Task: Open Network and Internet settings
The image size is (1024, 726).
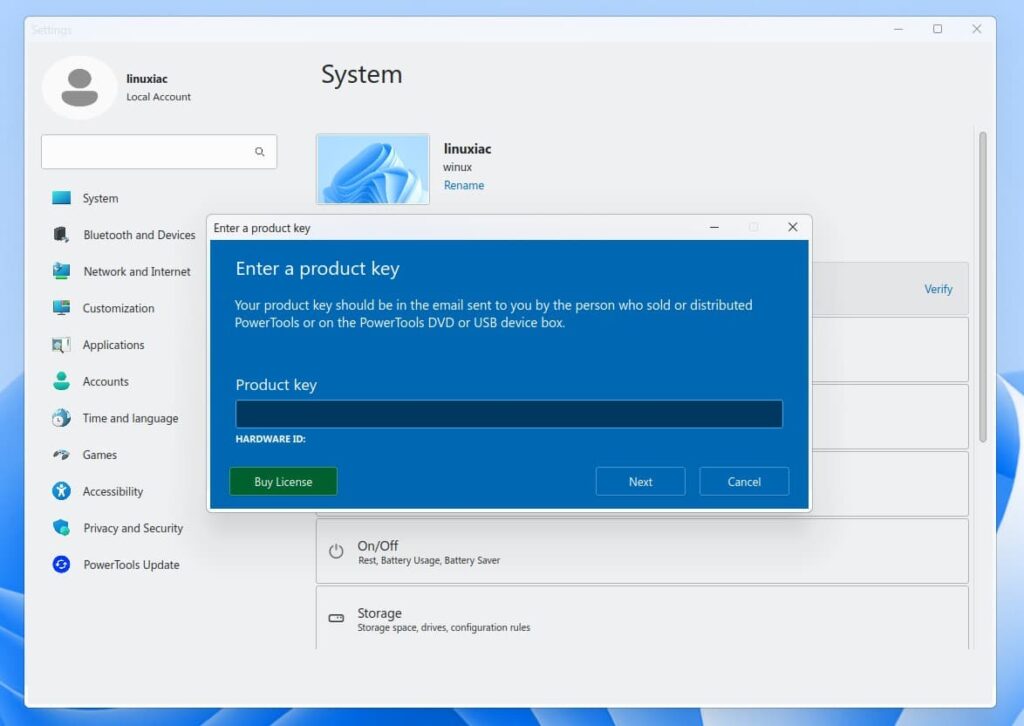Action: coord(60,271)
